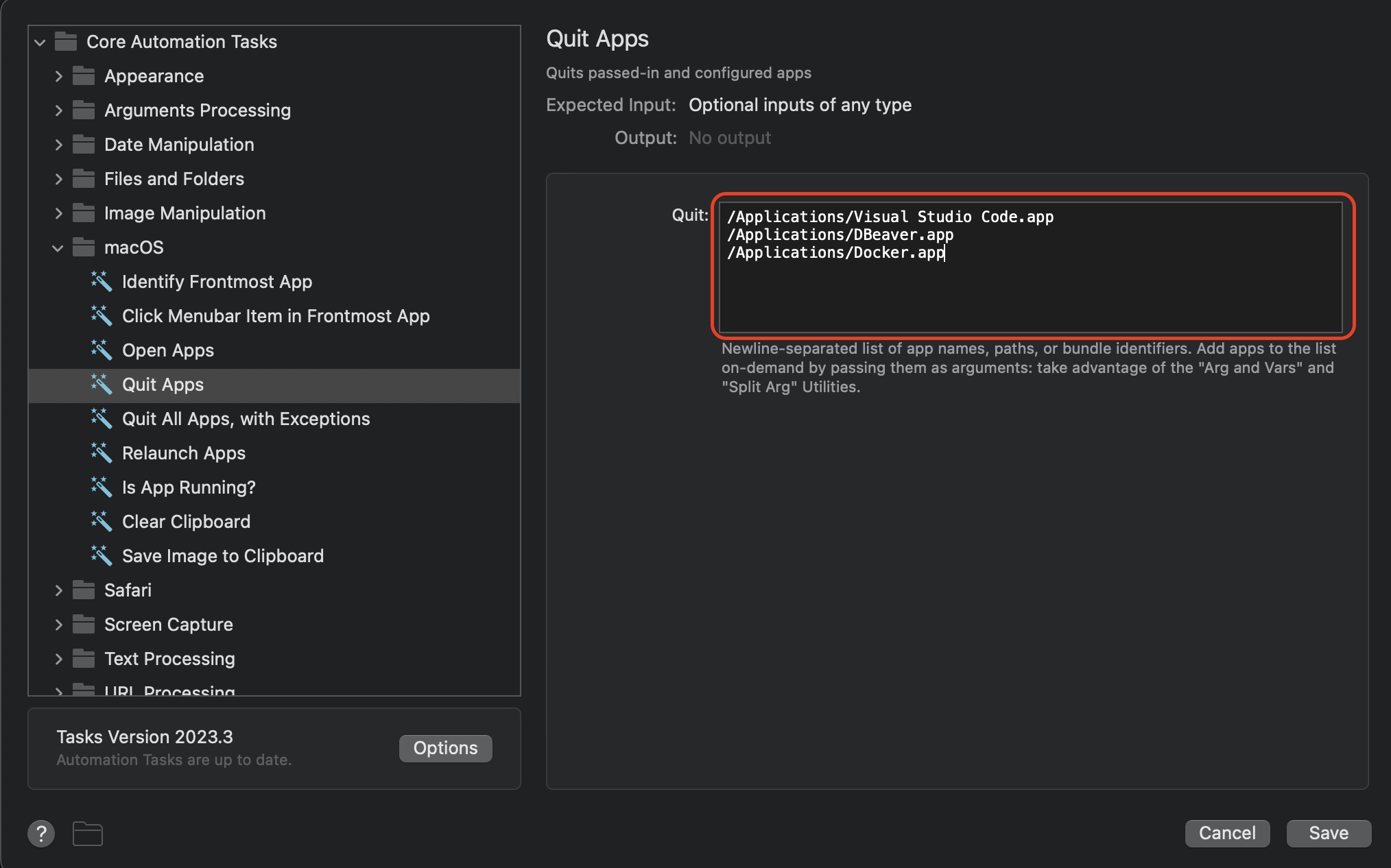Viewport: 1391px width, 868px height.
Task: Click the Safari folder icon
Action: tap(84, 590)
